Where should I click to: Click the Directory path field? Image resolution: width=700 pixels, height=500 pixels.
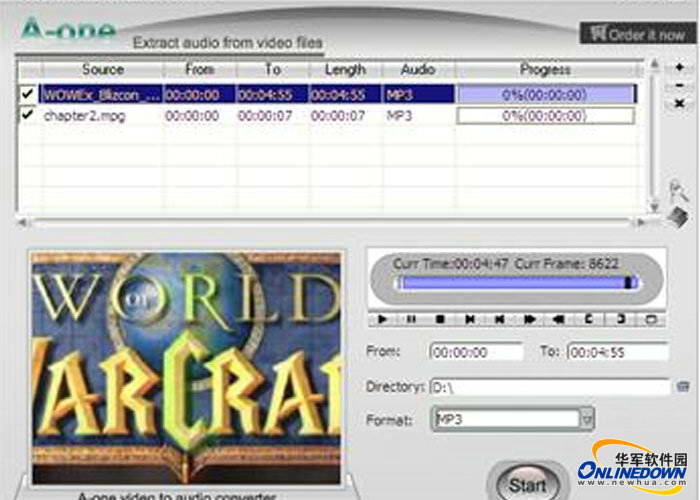(550, 387)
